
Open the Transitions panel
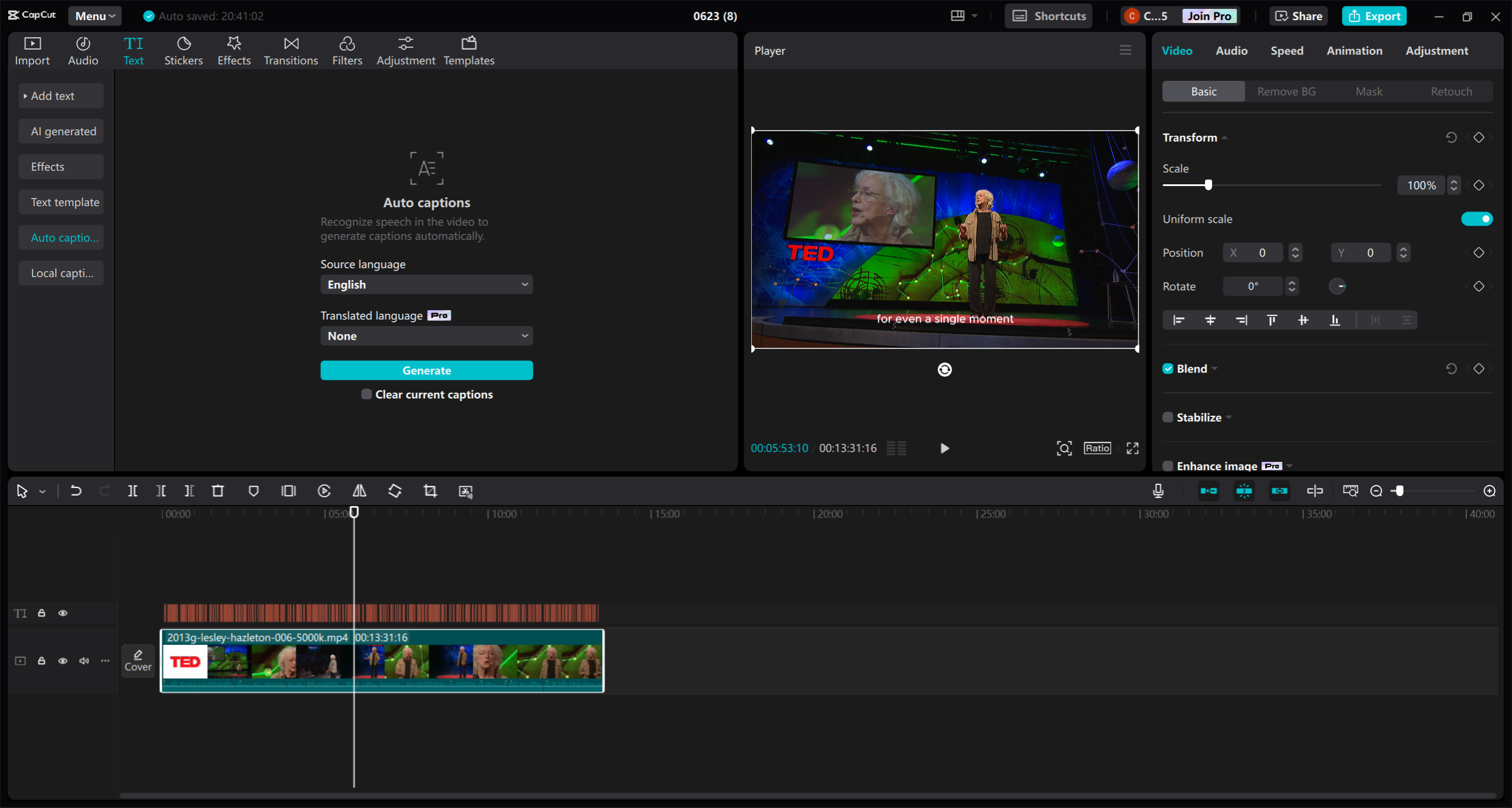click(x=291, y=51)
